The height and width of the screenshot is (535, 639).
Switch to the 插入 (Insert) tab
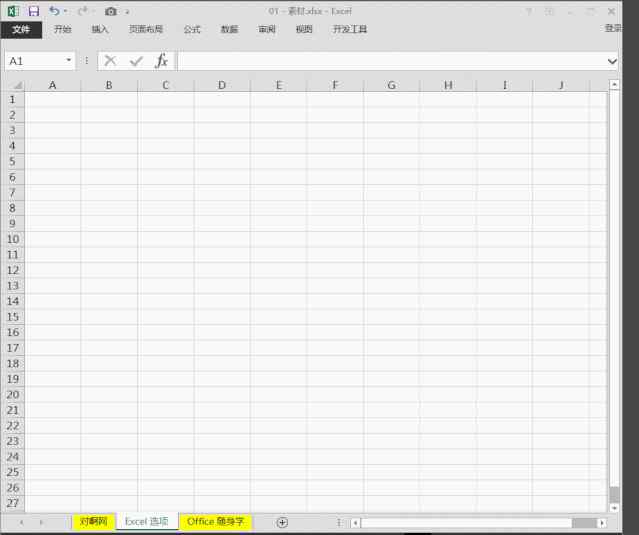point(100,29)
